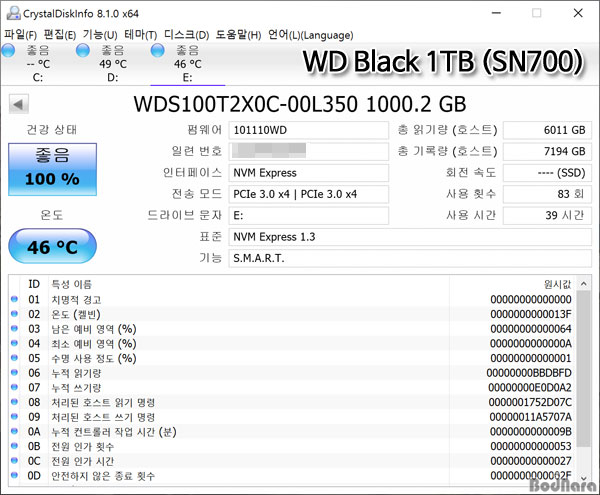Select raw value 0000000000009B
This screenshot has height=495, width=600.
(x=531, y=432)
